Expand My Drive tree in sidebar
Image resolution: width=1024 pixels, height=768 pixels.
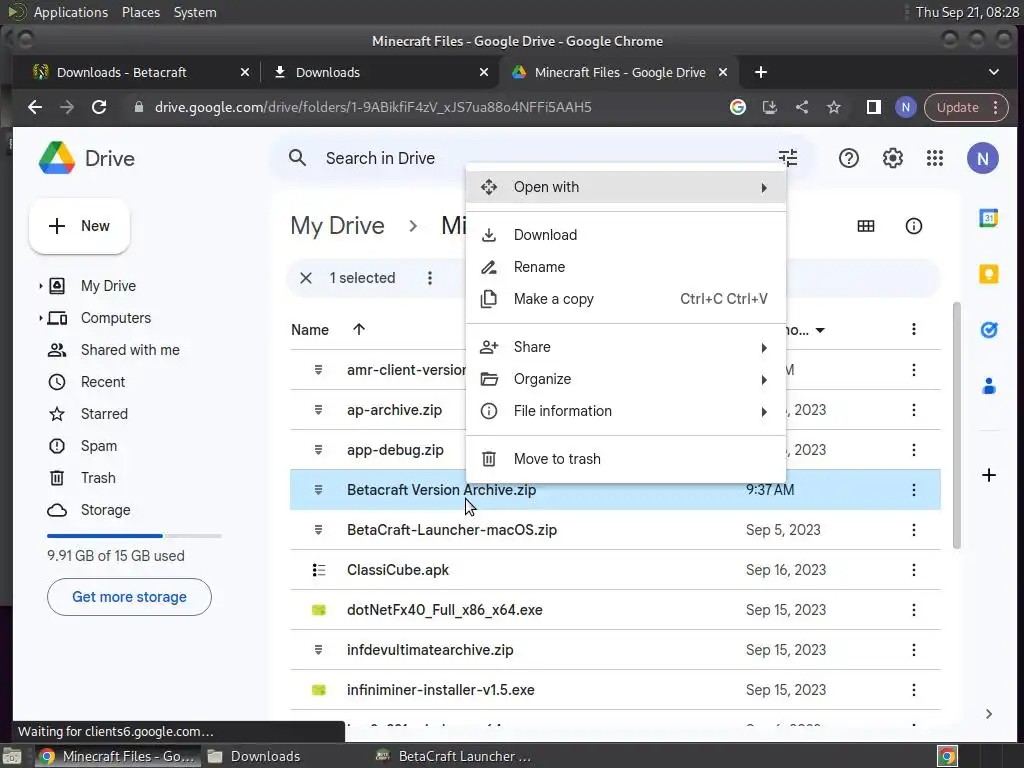40,286
